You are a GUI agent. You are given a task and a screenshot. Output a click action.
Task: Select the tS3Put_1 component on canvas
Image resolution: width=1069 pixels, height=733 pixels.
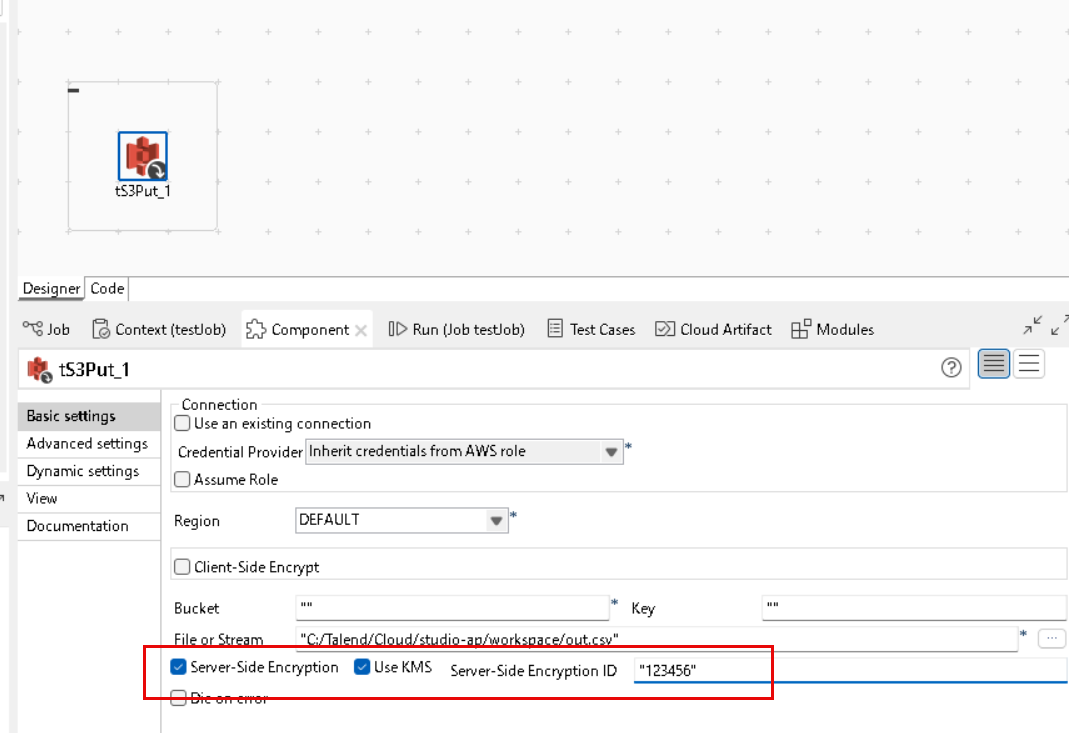click(x=142, y=156)
